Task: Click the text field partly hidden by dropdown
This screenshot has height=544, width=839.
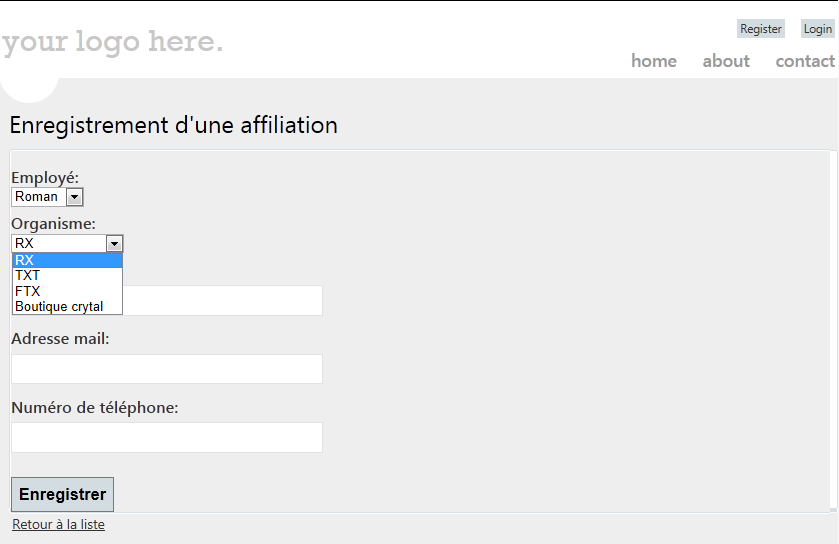Action: 222,300
